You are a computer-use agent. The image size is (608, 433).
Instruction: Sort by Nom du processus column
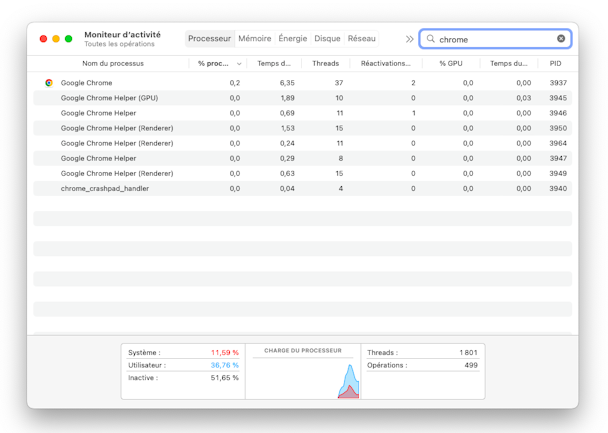click(x=113, y=64)
